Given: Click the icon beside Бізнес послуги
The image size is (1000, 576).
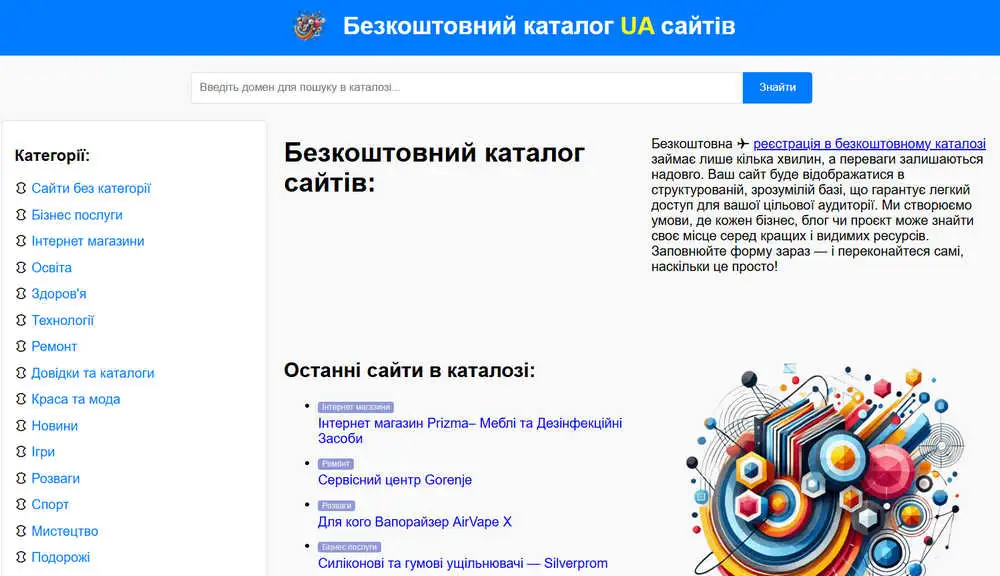Looking at the screenshot, I should click(21, 215).
